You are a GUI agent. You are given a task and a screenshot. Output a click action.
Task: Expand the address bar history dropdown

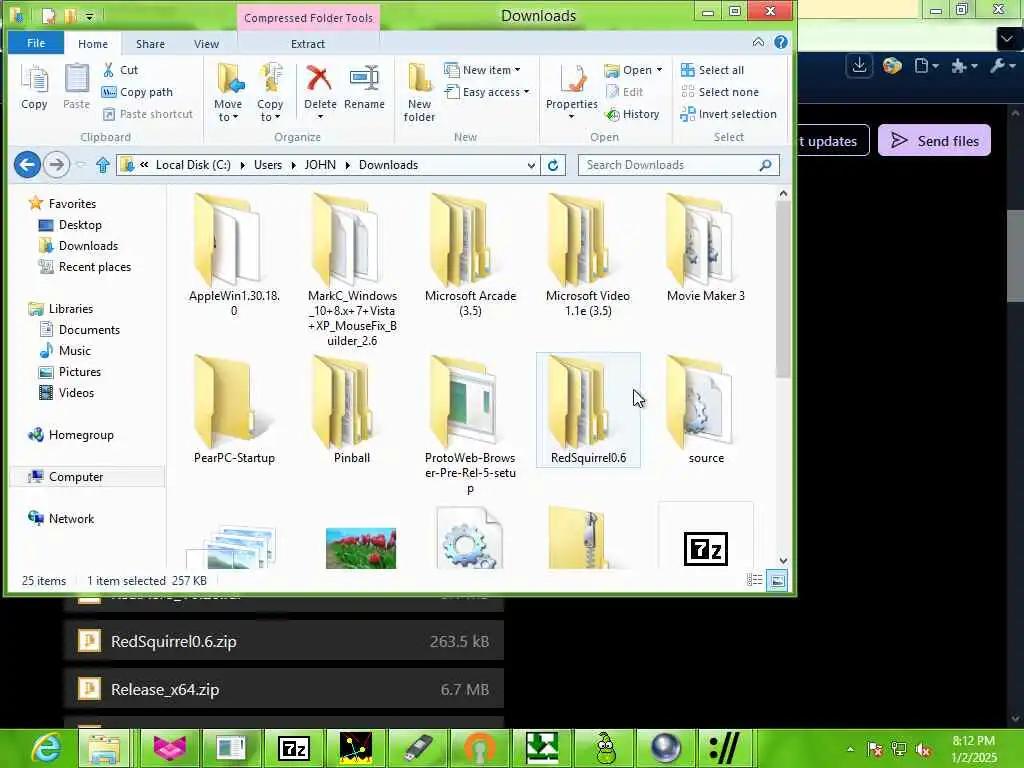point(531,165)
